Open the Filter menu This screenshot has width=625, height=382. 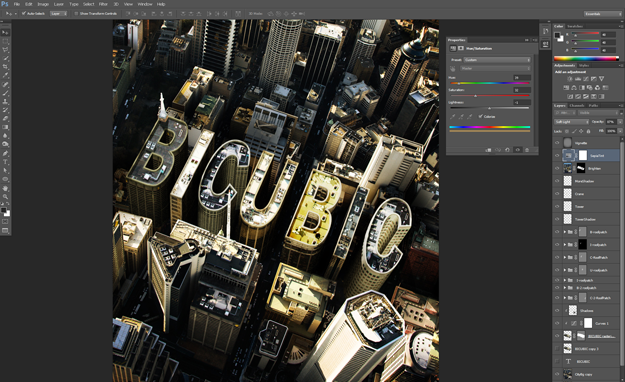[103, 4]
